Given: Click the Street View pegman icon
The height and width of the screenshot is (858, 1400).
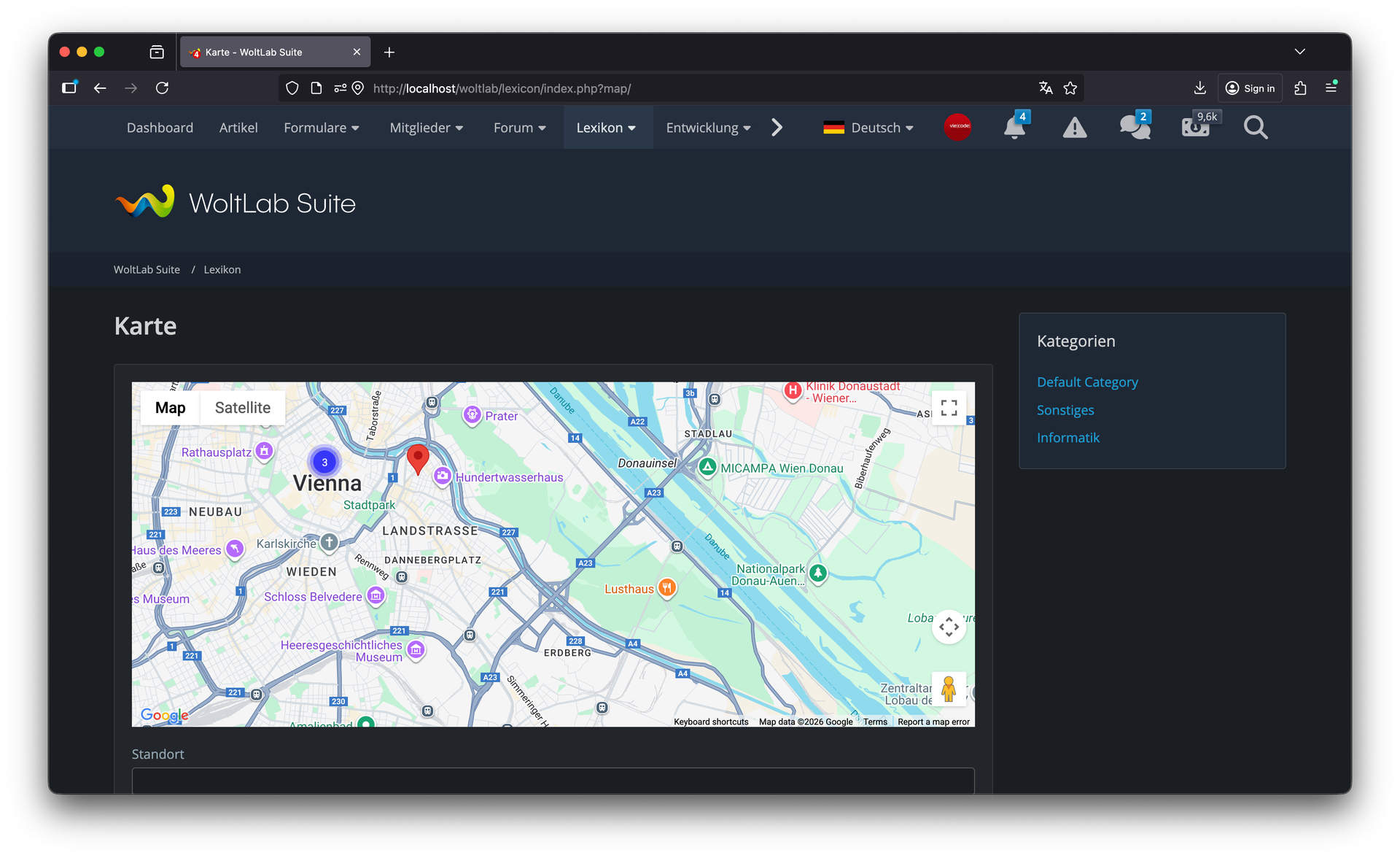Looking at the screenshot, I should tap(949, 689).
